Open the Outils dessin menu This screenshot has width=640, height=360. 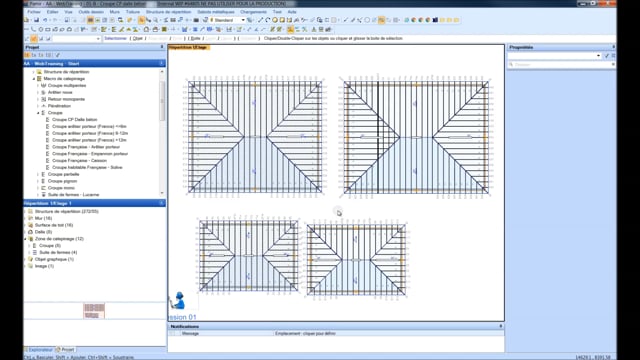click(91, 12)
